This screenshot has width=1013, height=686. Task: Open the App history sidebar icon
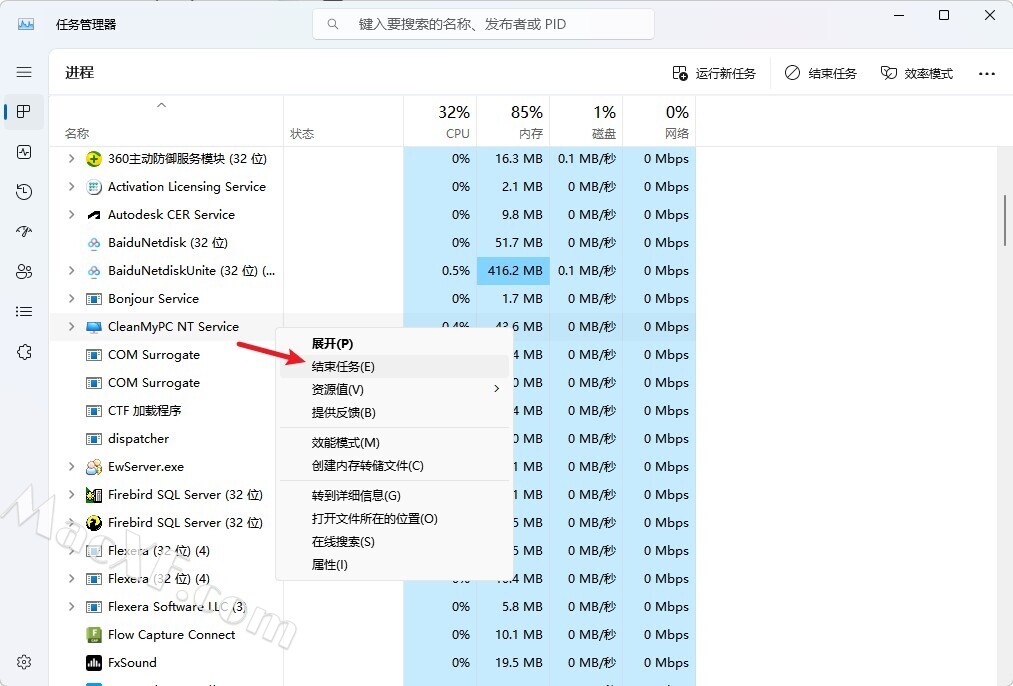(24, 192)
